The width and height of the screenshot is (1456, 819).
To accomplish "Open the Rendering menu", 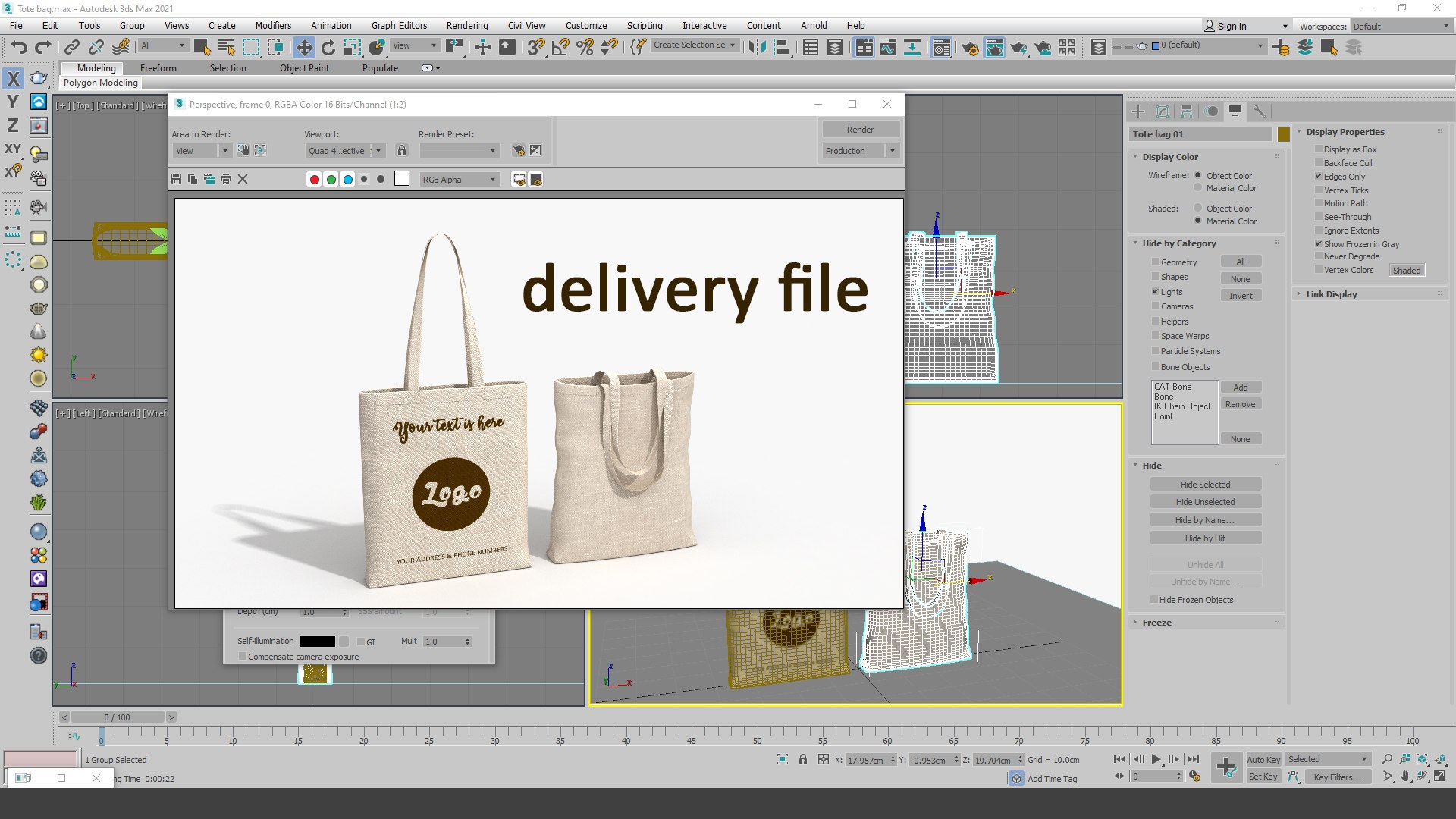I will point(467,25).
